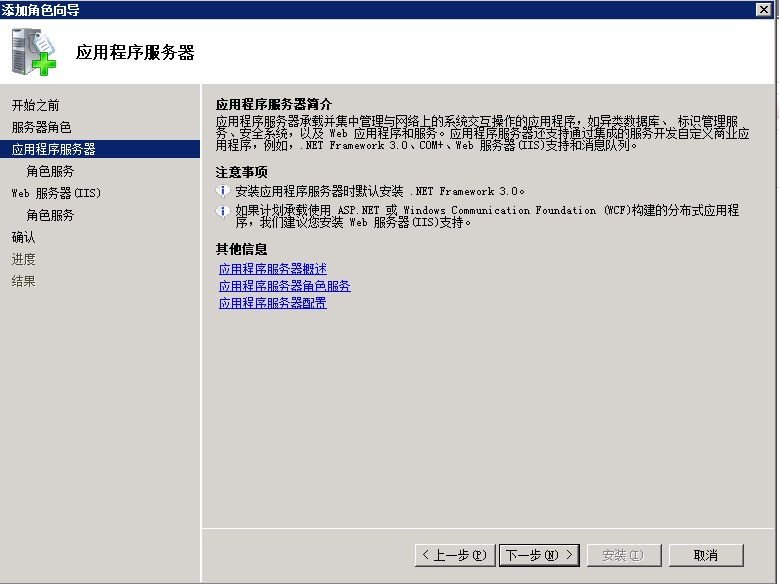Click the note recommending Web 服务器(IIS) support
This screenshot has width=779, height=584.
[x=487, y=216]
